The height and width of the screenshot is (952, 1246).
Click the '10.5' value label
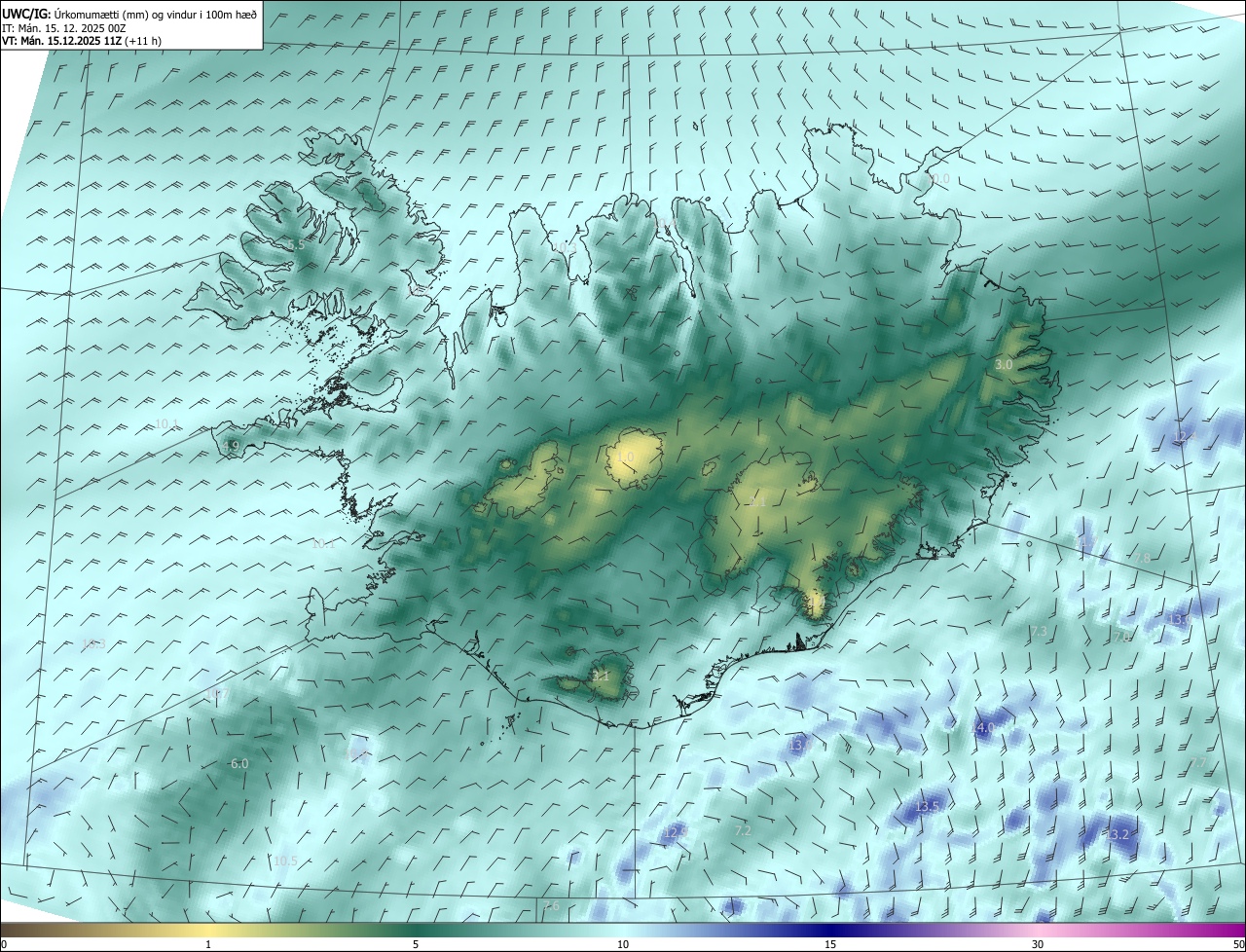(285, 861)
